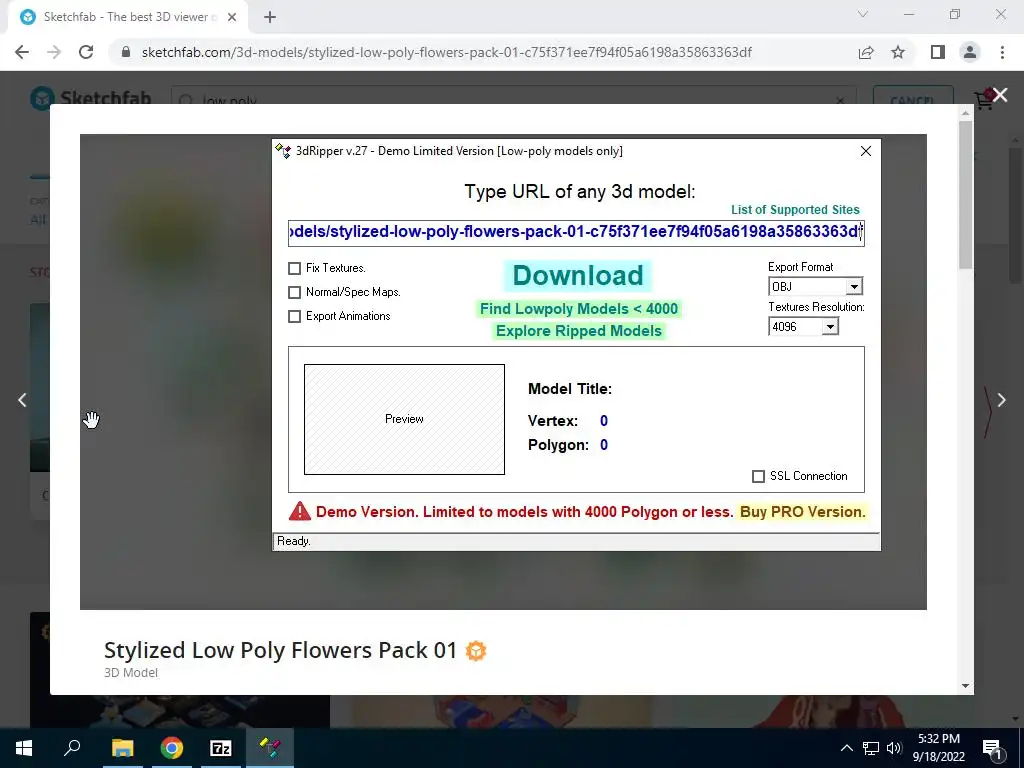
Task: Select the Sketchfab browser tab
Action: (x=125, y=17)
